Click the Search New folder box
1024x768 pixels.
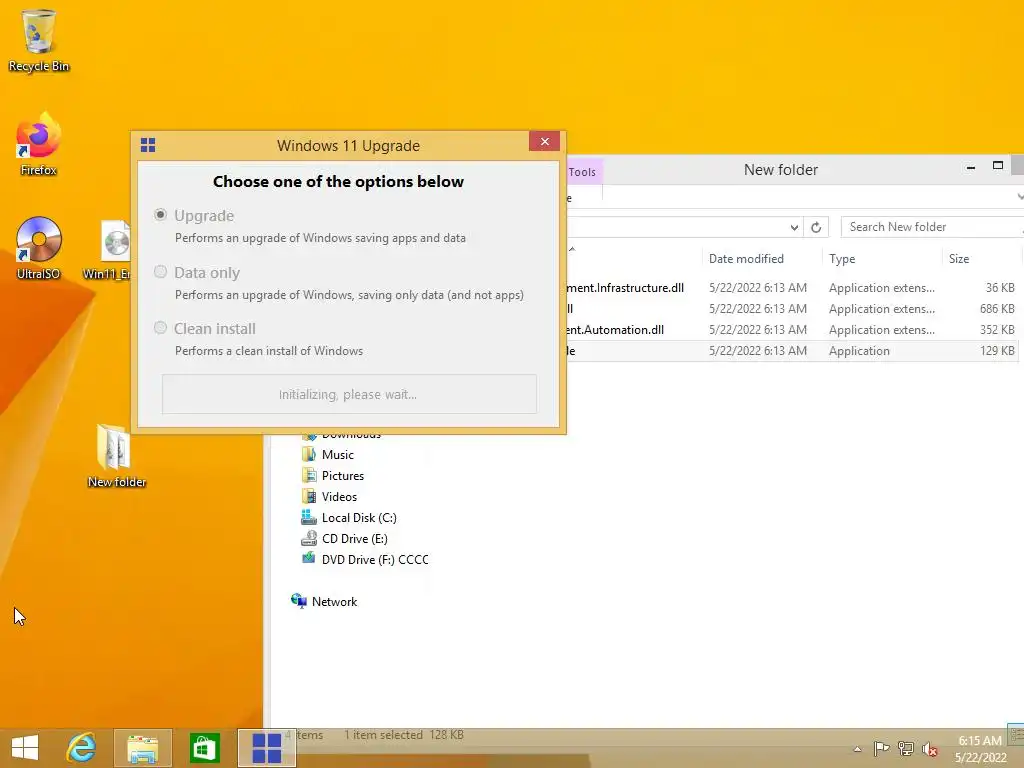(x=931, y=227)
